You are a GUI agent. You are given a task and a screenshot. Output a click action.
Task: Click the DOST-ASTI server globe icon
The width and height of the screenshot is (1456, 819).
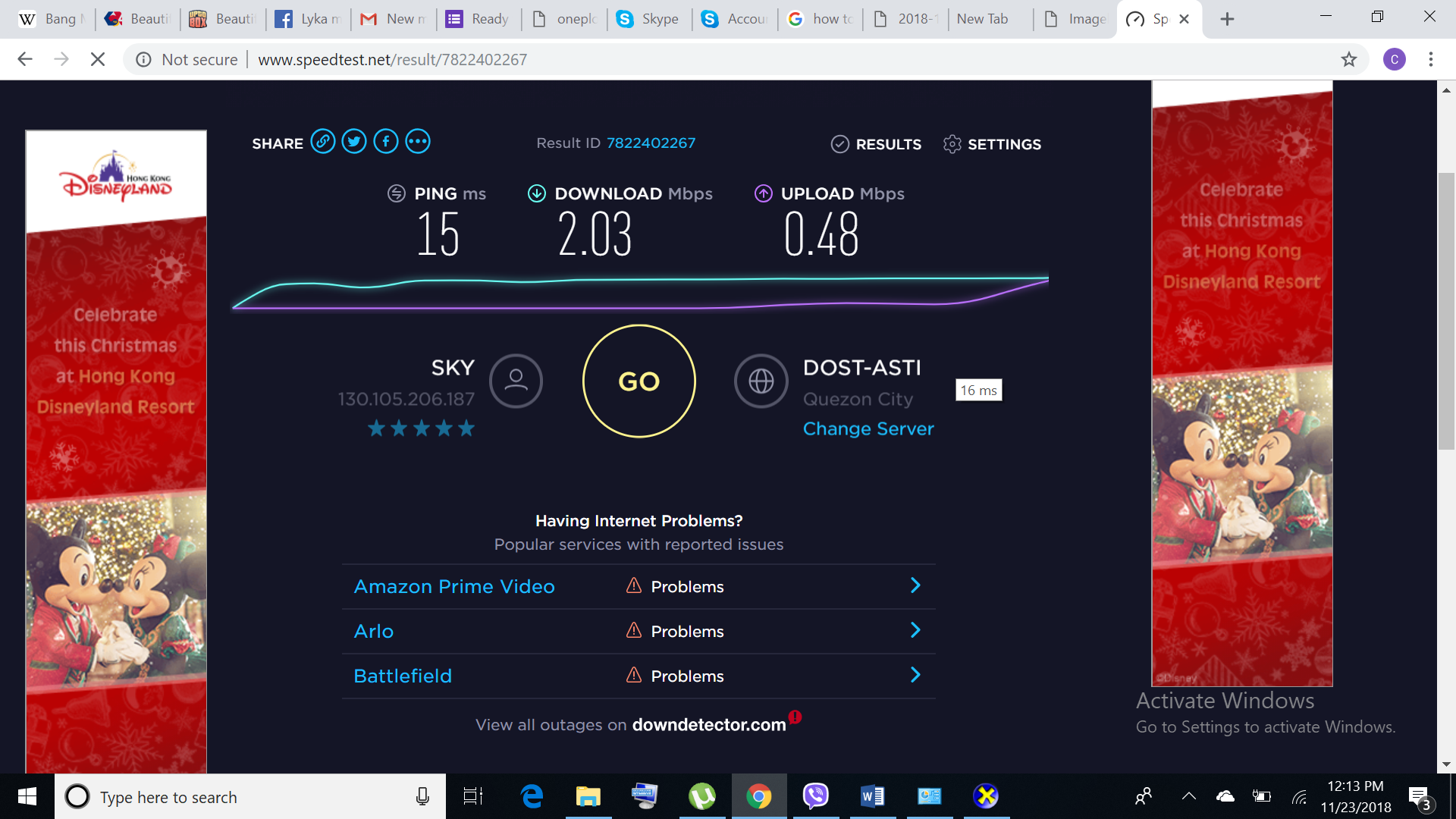761,381
